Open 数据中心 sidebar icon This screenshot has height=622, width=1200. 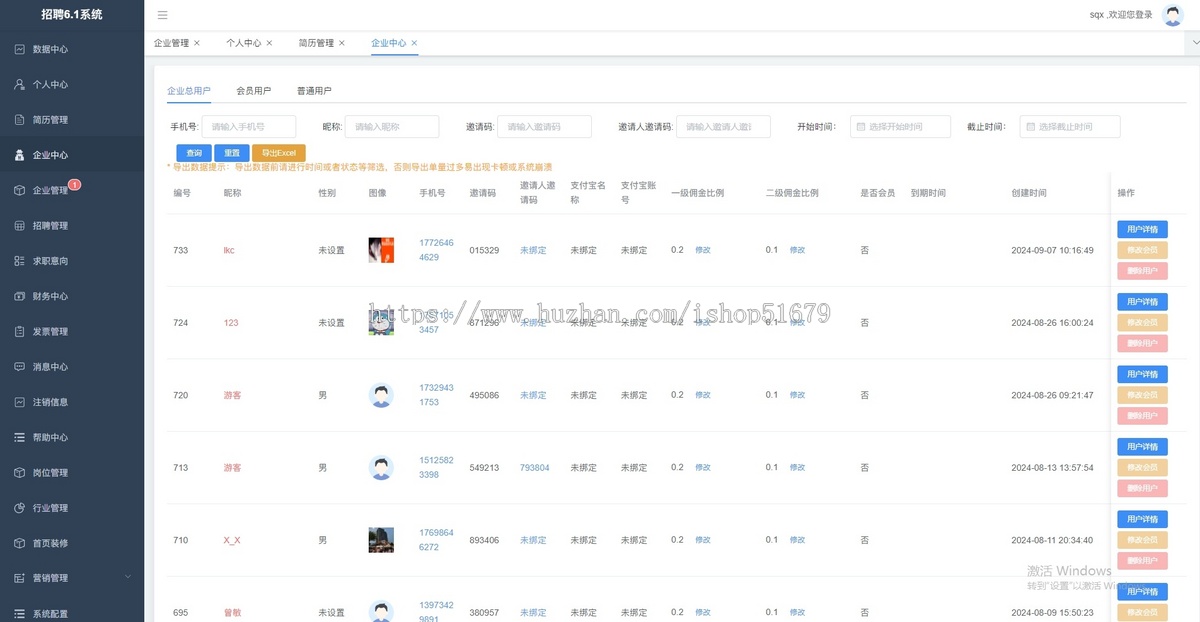coord(20,49)
